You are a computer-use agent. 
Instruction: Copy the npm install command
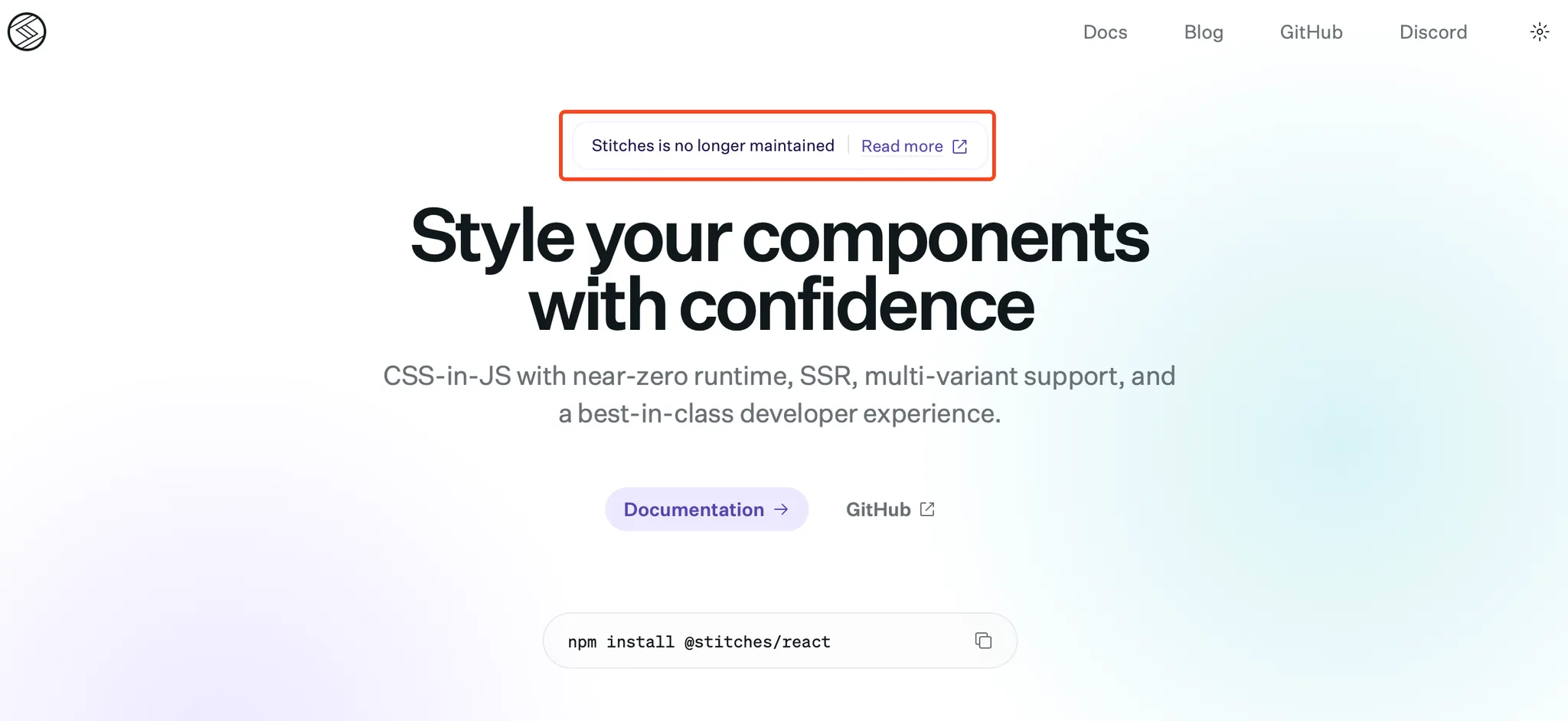pyautogui.click(x=983, y=641)
